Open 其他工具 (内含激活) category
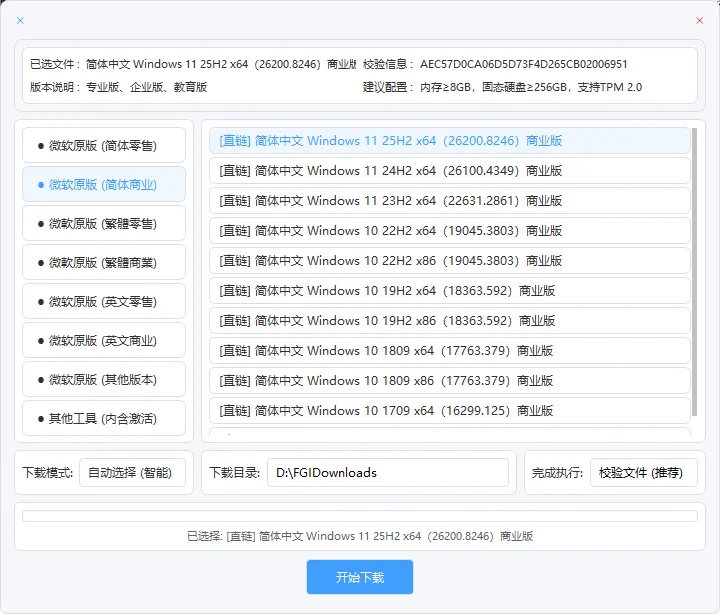Screen dimensions: 720x614 coord(104,419)
